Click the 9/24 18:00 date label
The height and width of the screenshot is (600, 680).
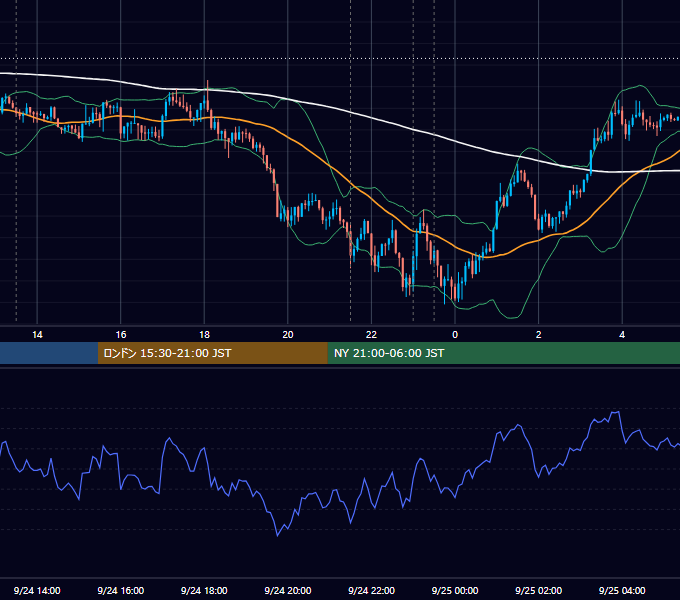(204, 590)
